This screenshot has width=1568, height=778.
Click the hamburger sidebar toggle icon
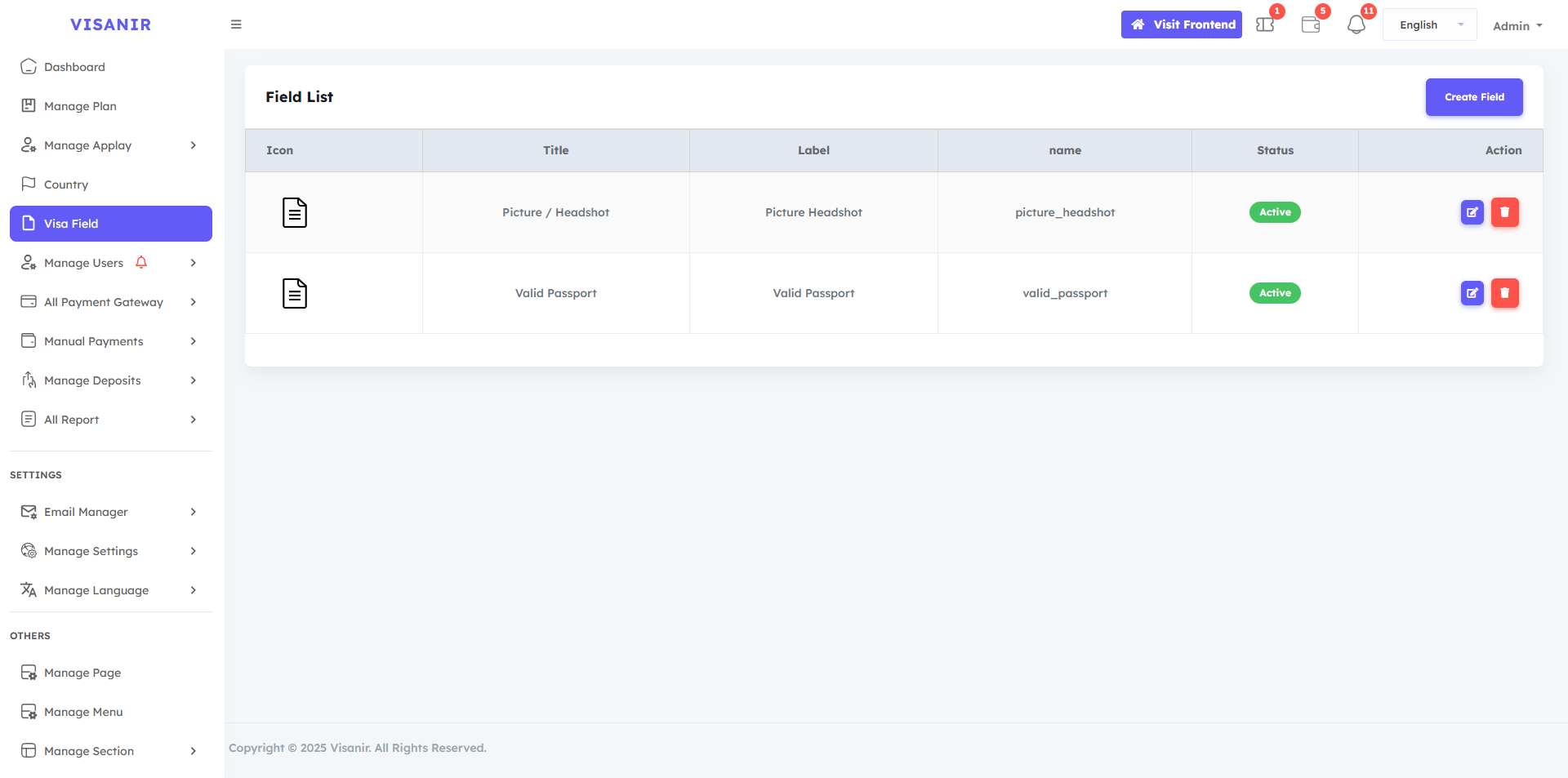pos(236,24)
